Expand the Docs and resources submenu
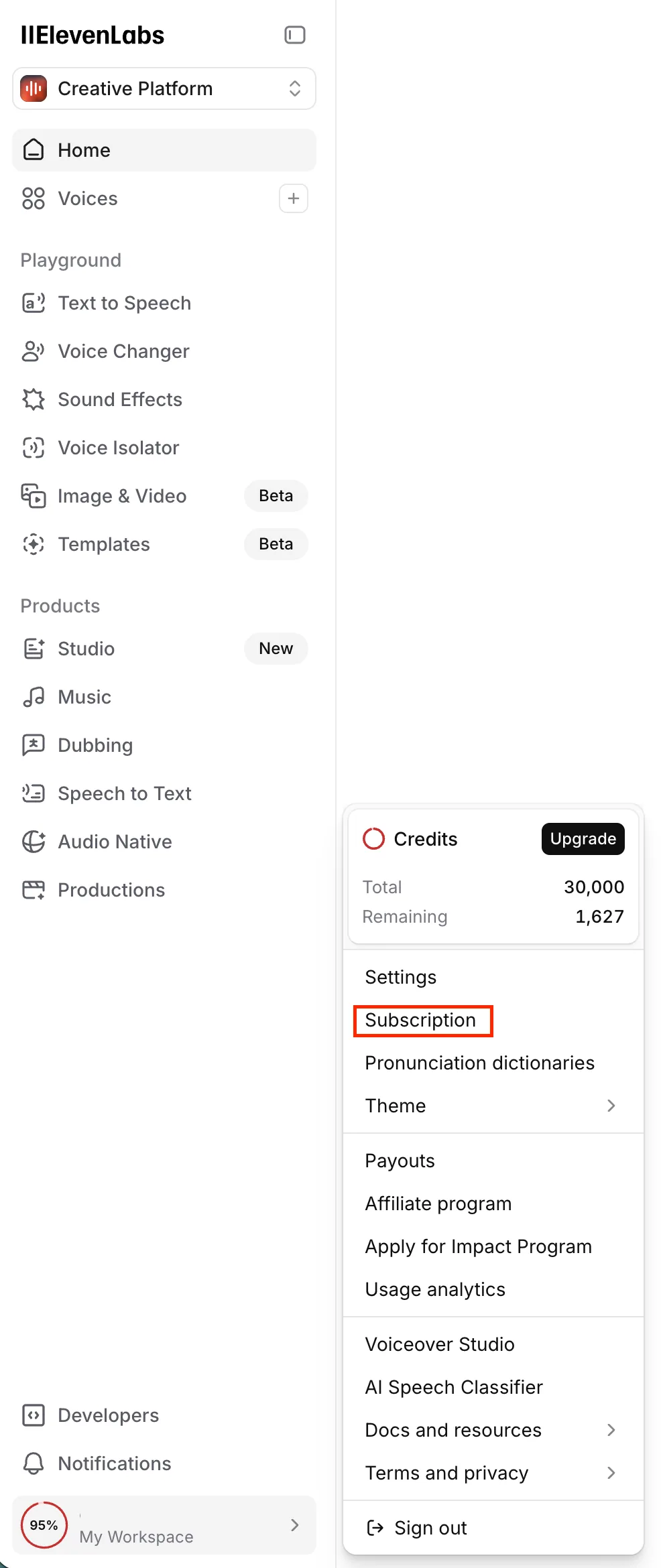This screenshot has width=661, height=1568. coord(493,1430)
